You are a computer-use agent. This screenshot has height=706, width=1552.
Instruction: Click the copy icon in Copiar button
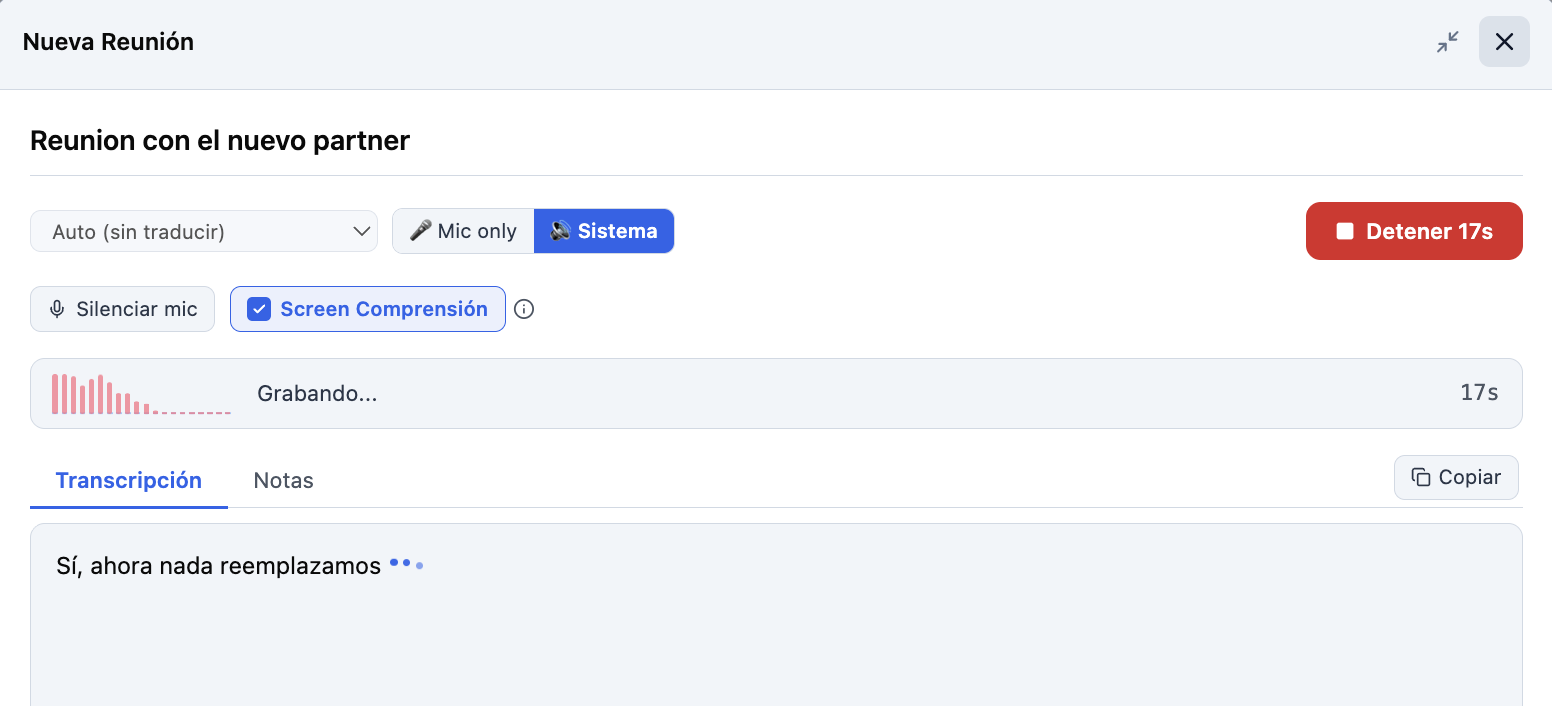point(1420,478)
